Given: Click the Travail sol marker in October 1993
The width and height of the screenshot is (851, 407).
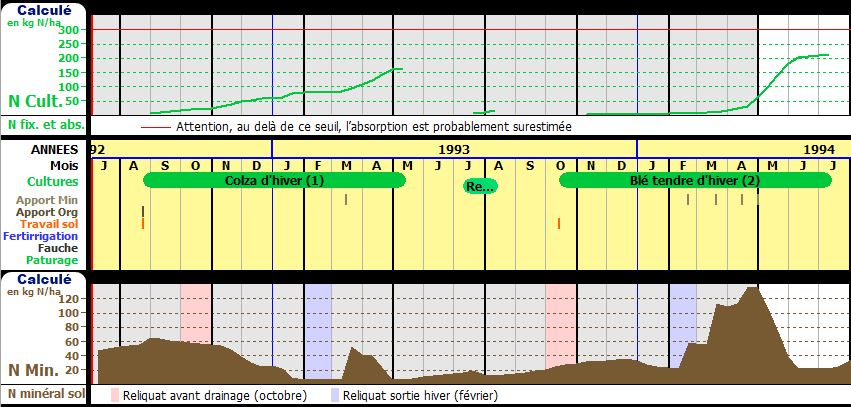Looking at the screenshot, I should pos(558,224).
